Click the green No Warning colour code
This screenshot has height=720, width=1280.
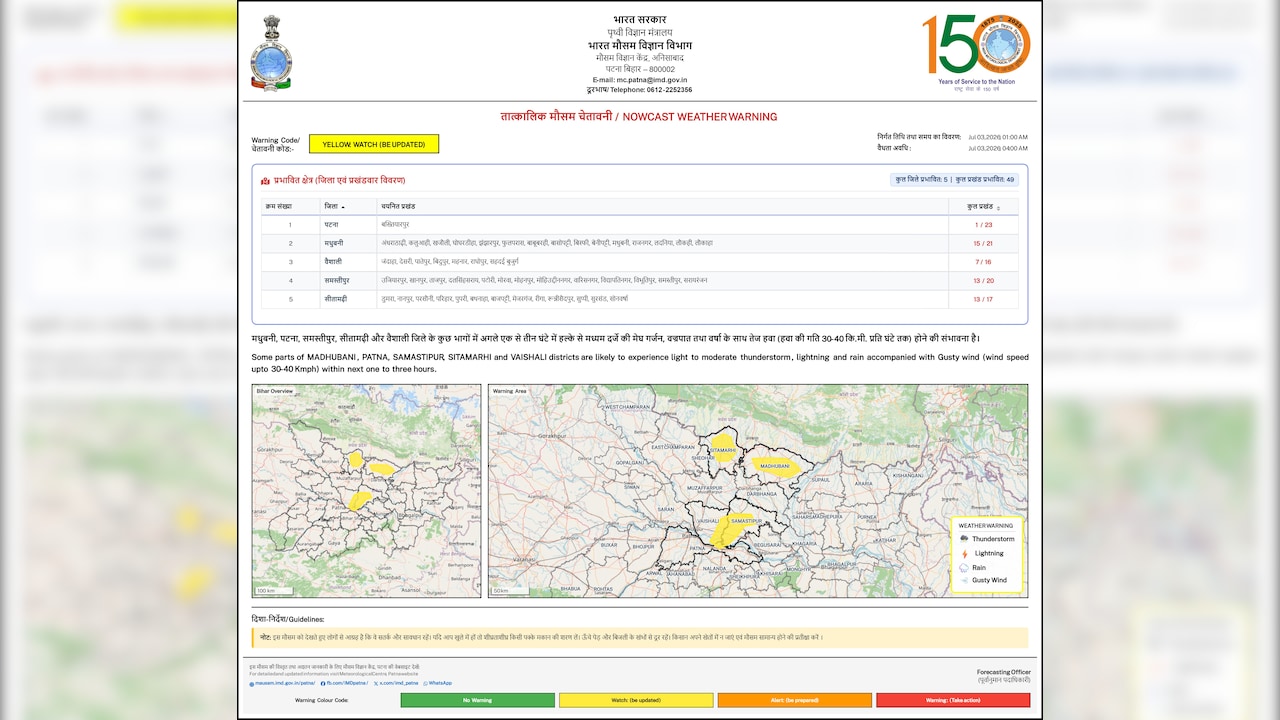click(477, 700)
